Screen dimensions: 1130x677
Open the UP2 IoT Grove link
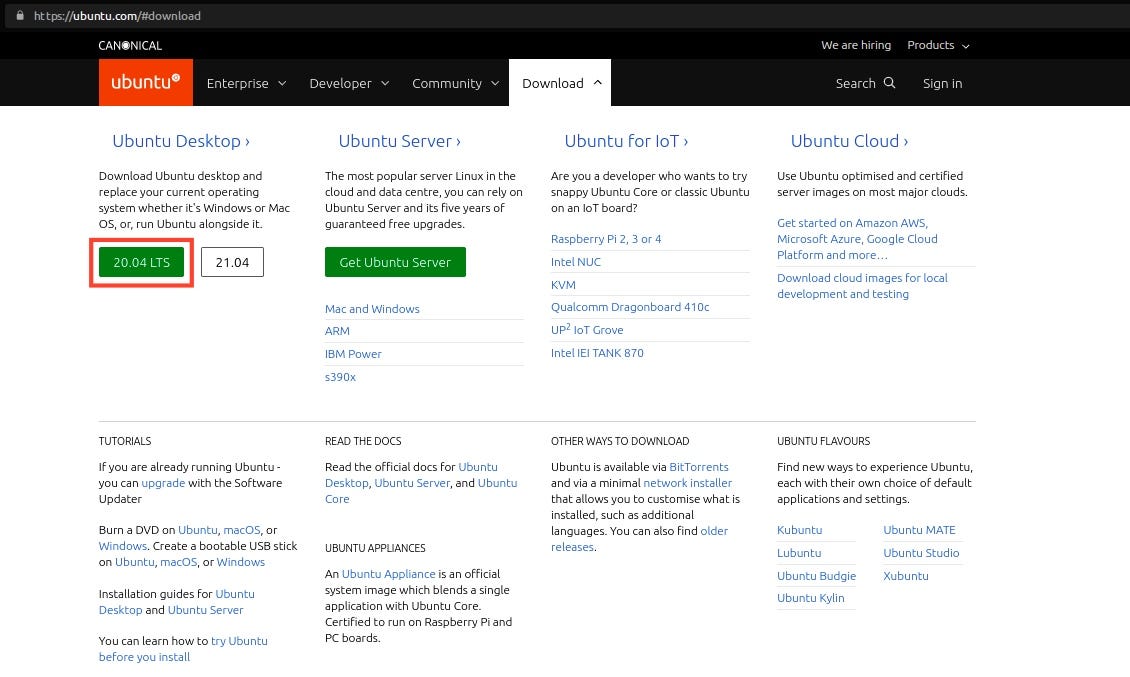(x=587, y=329)
